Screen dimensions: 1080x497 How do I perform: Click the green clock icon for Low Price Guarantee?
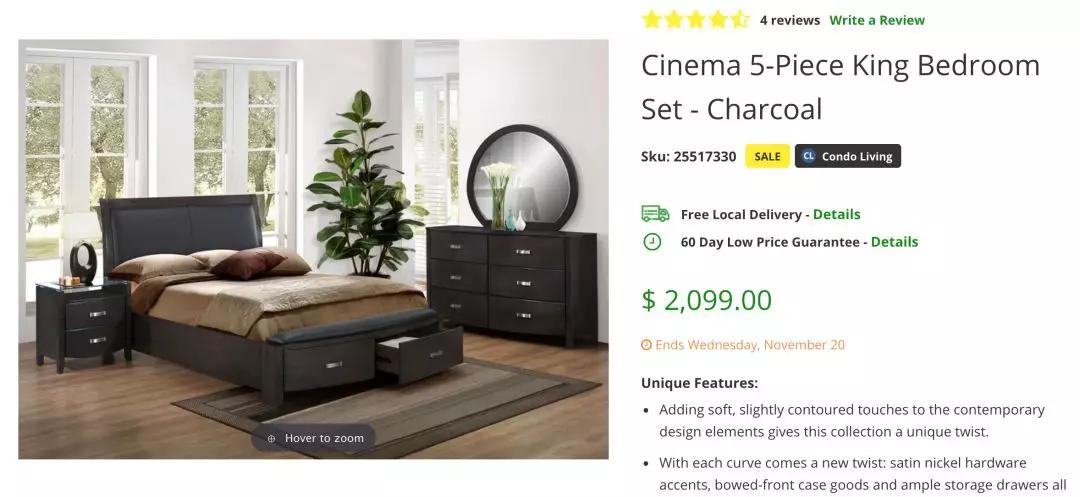coord(652,242)
